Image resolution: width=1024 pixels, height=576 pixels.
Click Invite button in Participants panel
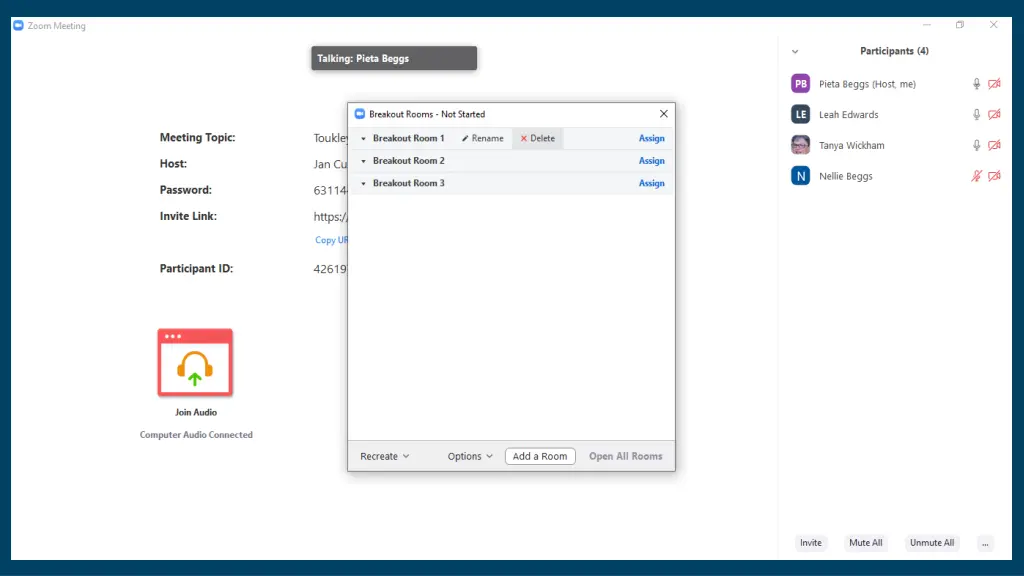coord(810,543)
